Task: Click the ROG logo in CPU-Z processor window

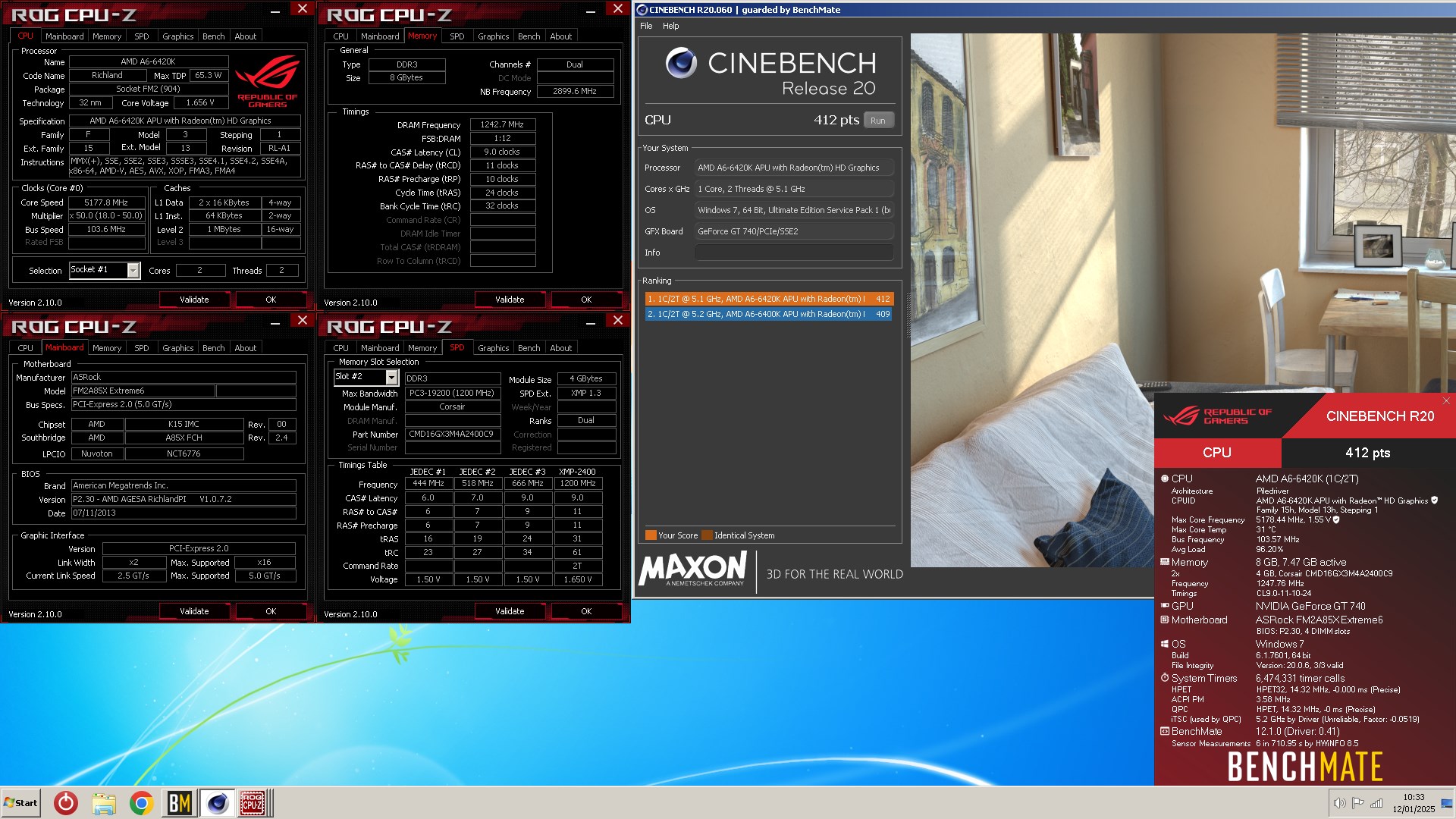Action: click(267, 80)
